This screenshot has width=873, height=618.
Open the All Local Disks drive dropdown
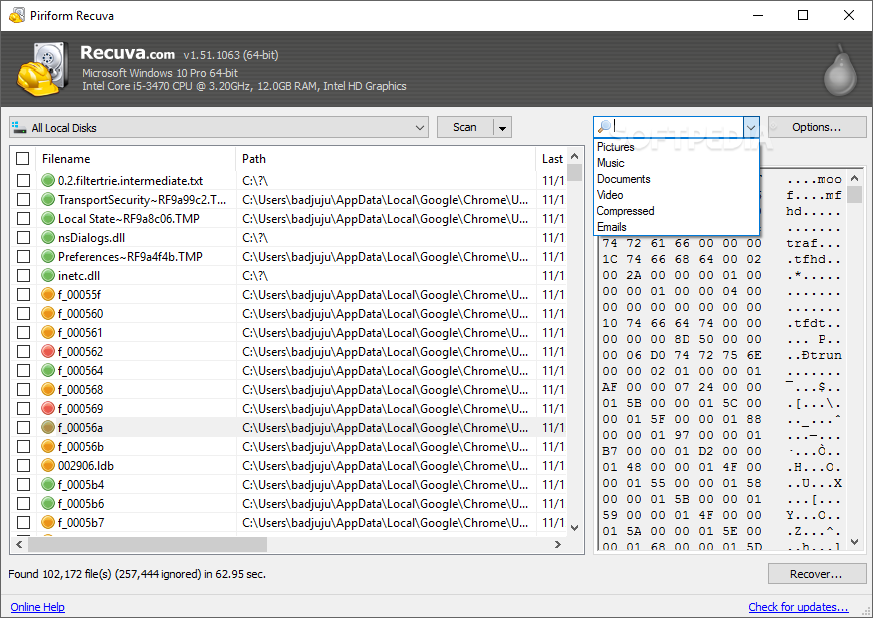click(x=419, y=127)
